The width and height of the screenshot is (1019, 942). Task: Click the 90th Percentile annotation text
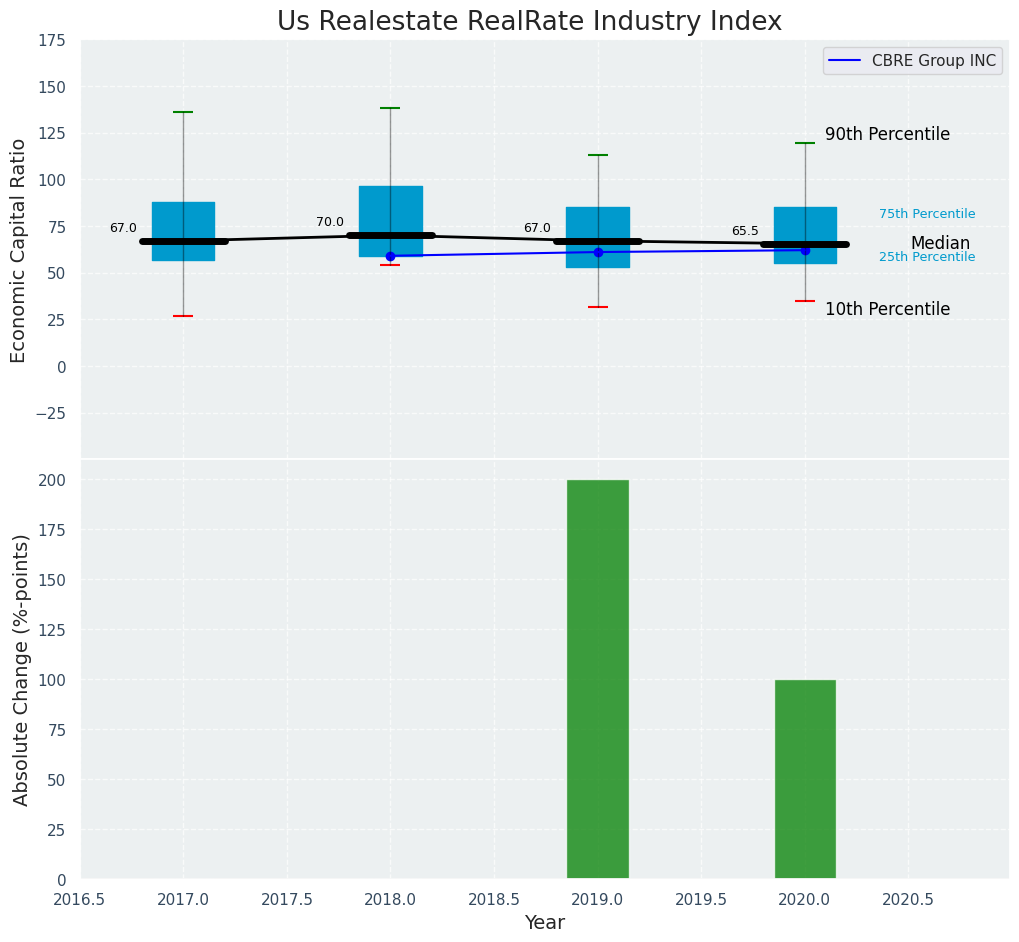point(887,134)
